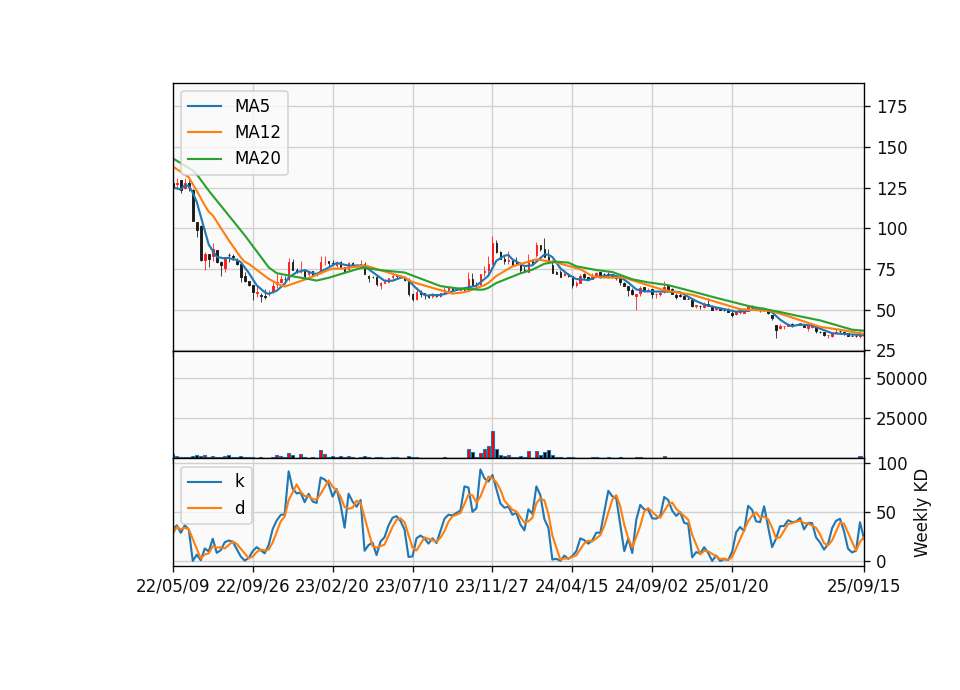960x690 pixels.
Task: Click the 175 price axis label
Action: tap(892, 107)
